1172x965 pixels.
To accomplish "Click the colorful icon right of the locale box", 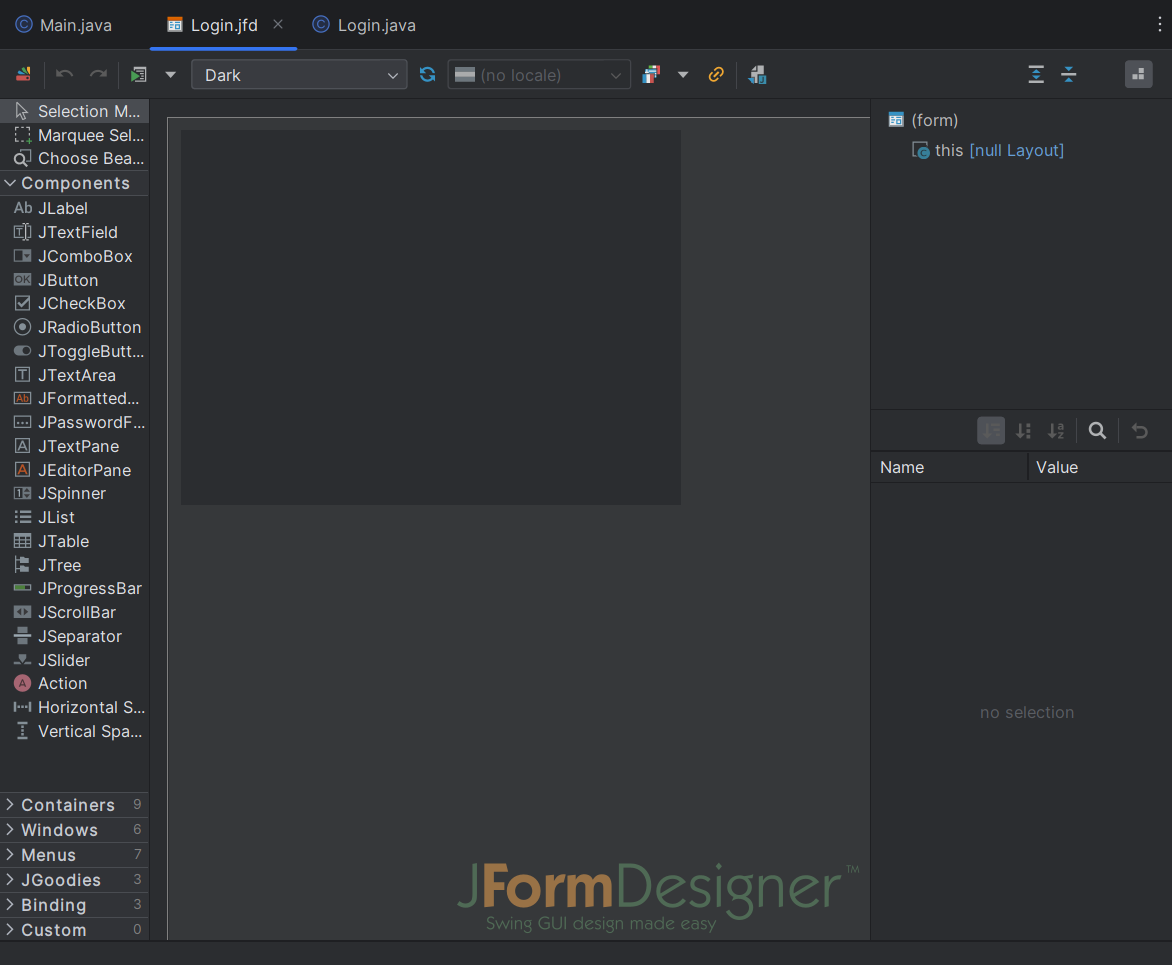I will pos(651,74).
